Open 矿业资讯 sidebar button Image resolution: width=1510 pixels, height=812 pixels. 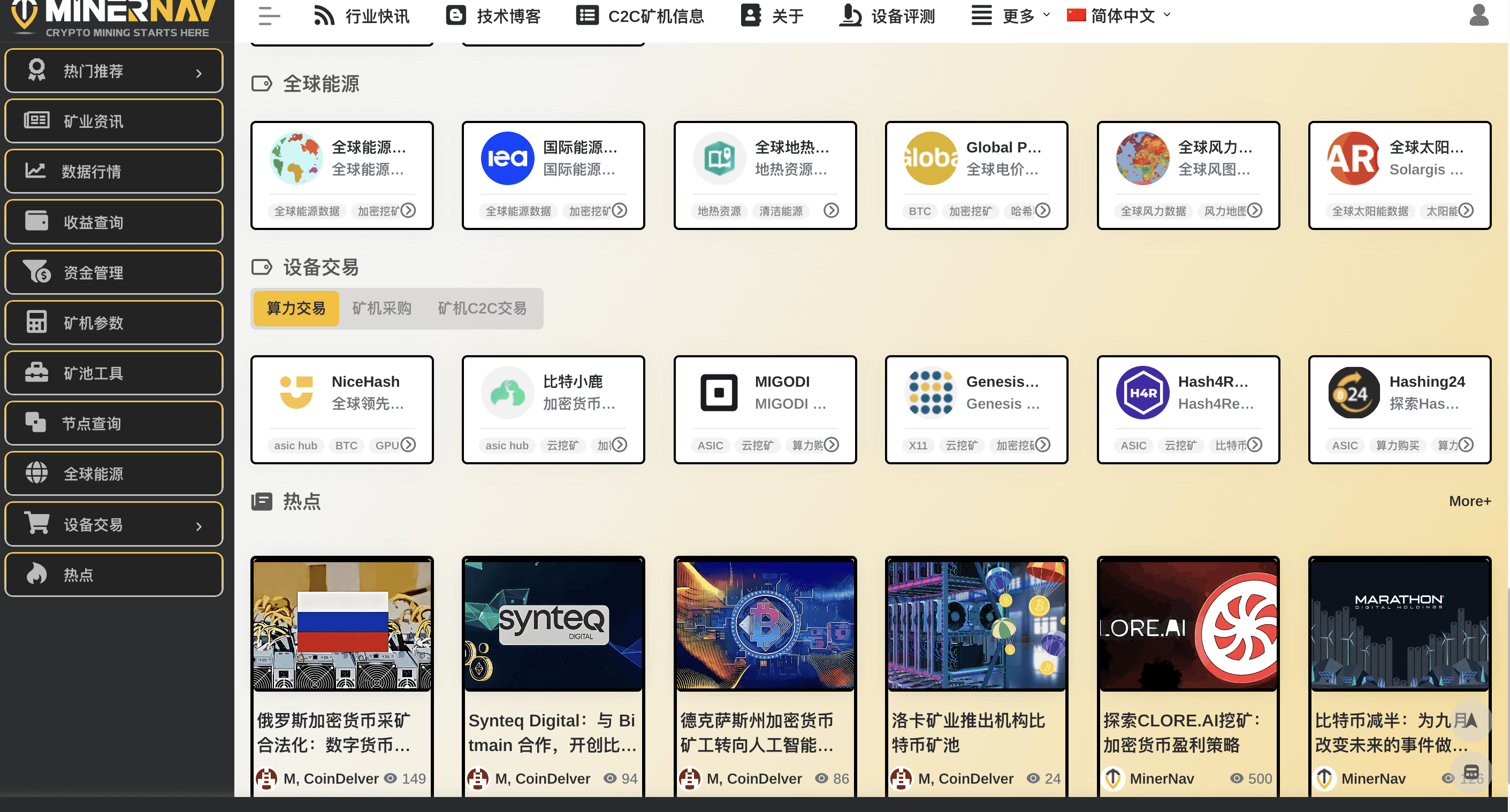coord(114,121)
